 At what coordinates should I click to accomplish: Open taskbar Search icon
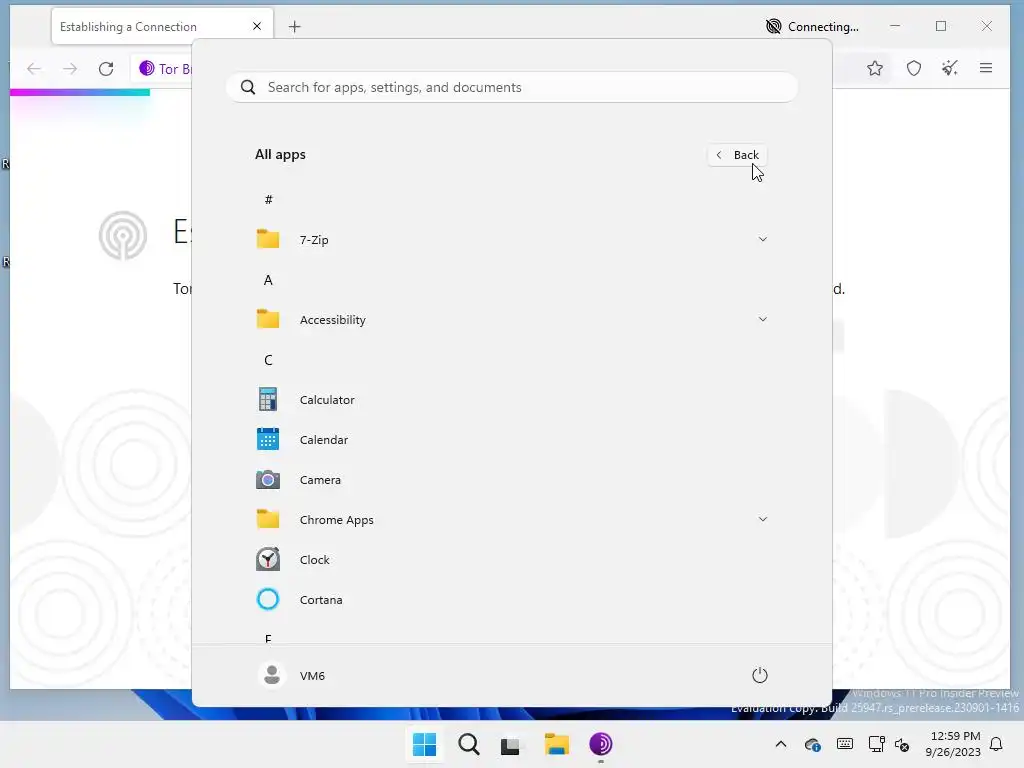click(468, 744)
